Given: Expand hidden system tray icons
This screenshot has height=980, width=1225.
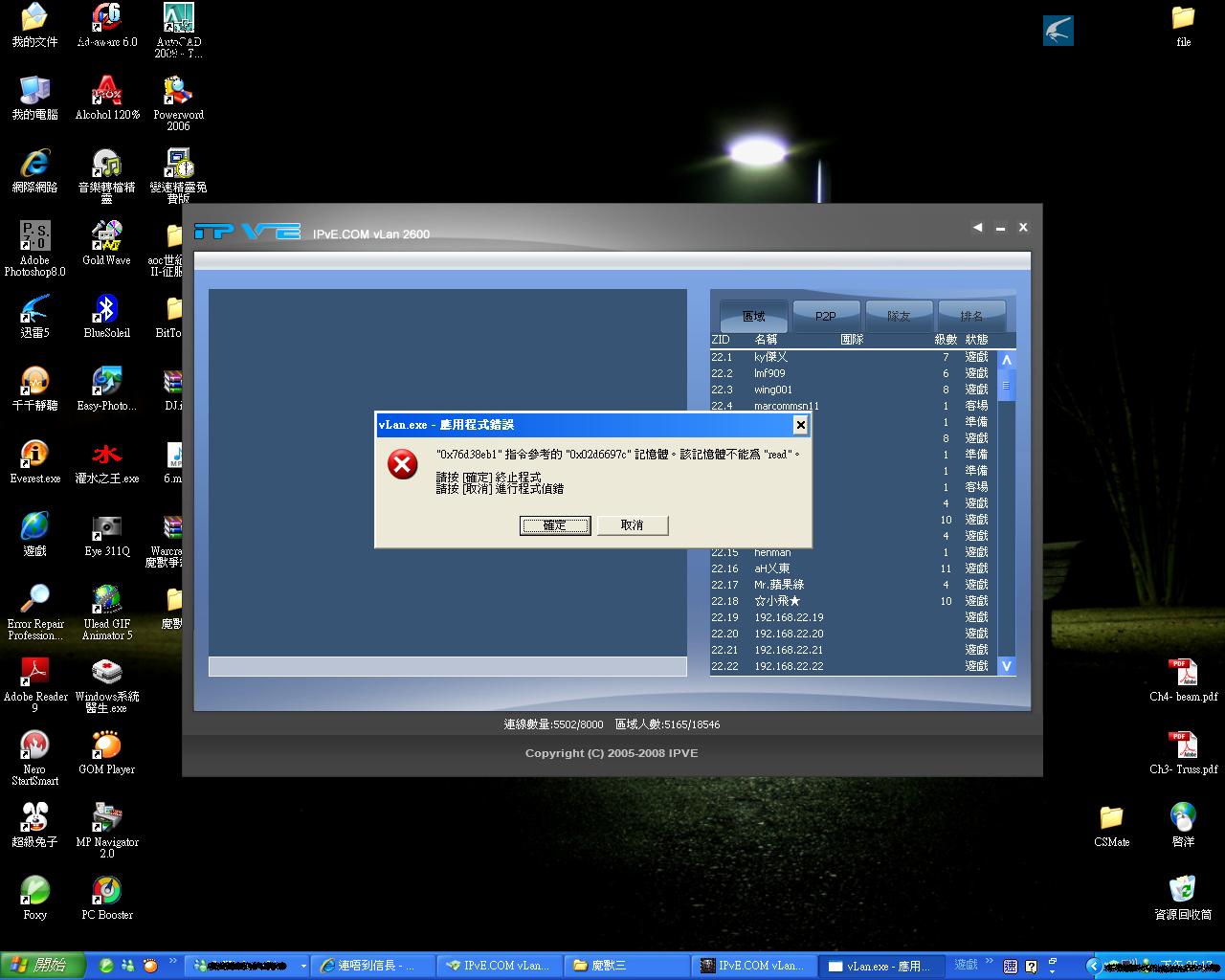Looking at the screenshot, I should [x=1092, y=966].
